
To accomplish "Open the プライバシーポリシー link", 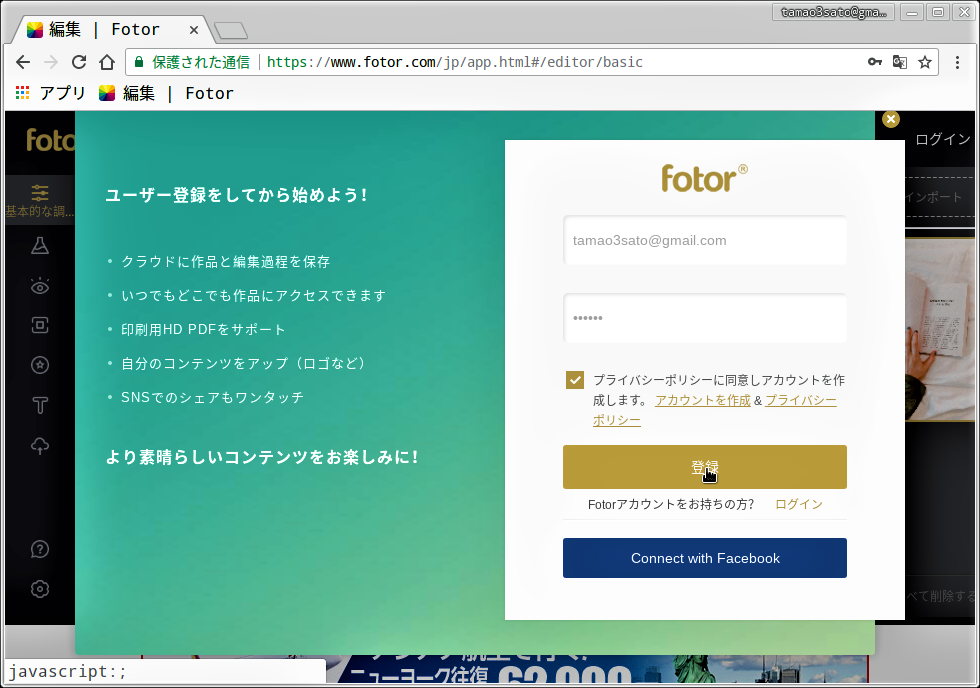I will 800,400.
